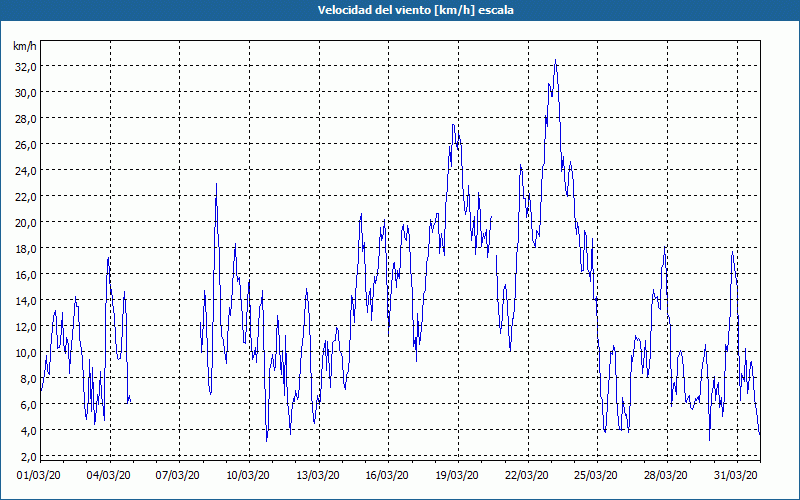Select the 12,0 y-axis value
The image size is (800, 500).
[25, 327]
